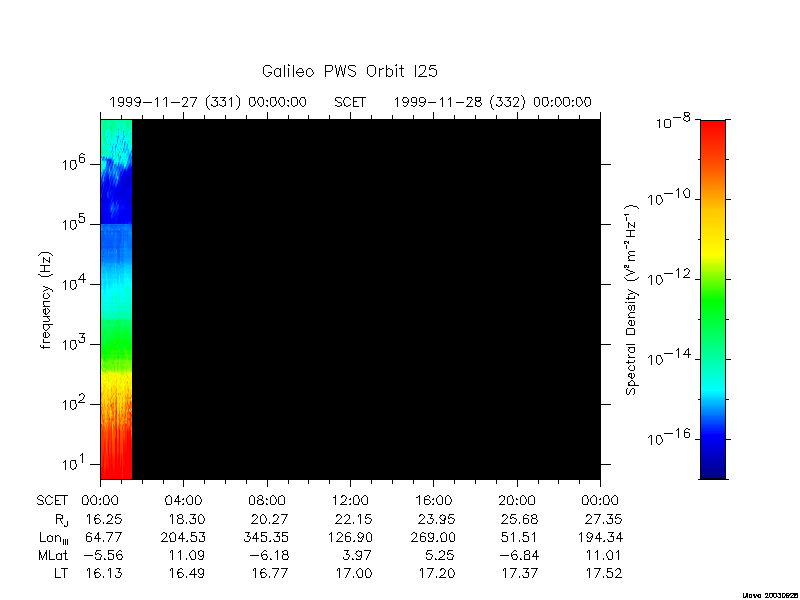
Task: Click the longitude value 126.90
Action: click(x=350, y=537)
